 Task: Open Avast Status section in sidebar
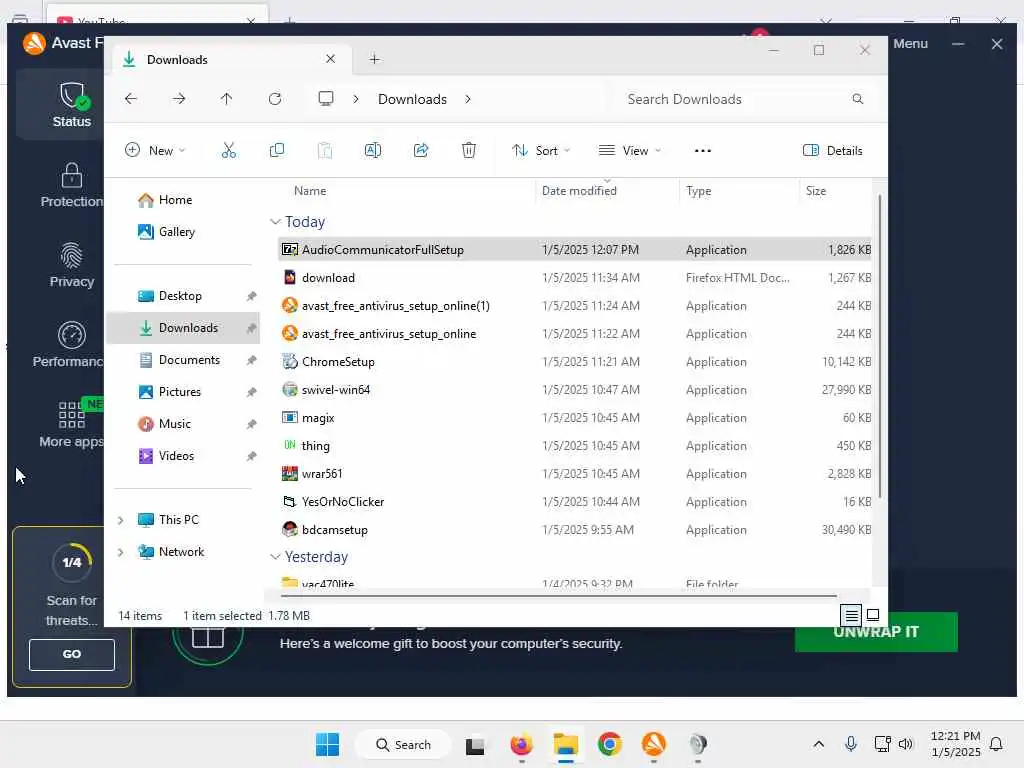(72, 105)
